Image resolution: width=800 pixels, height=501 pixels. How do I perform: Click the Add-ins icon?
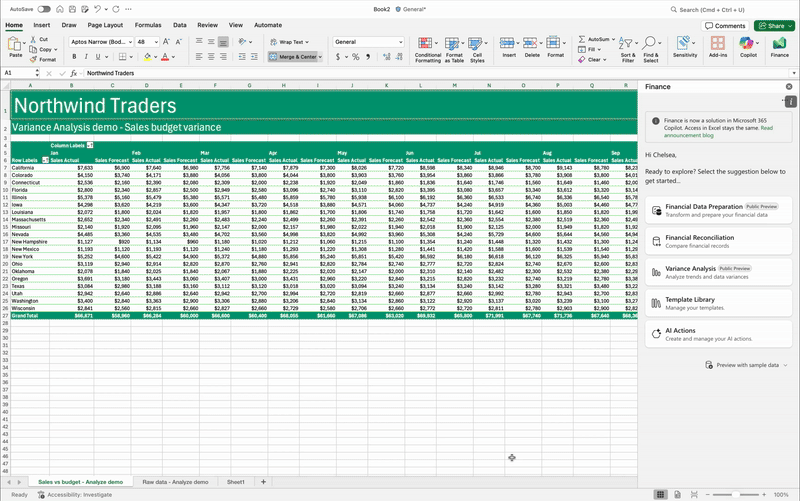click(x=717, y=44)
